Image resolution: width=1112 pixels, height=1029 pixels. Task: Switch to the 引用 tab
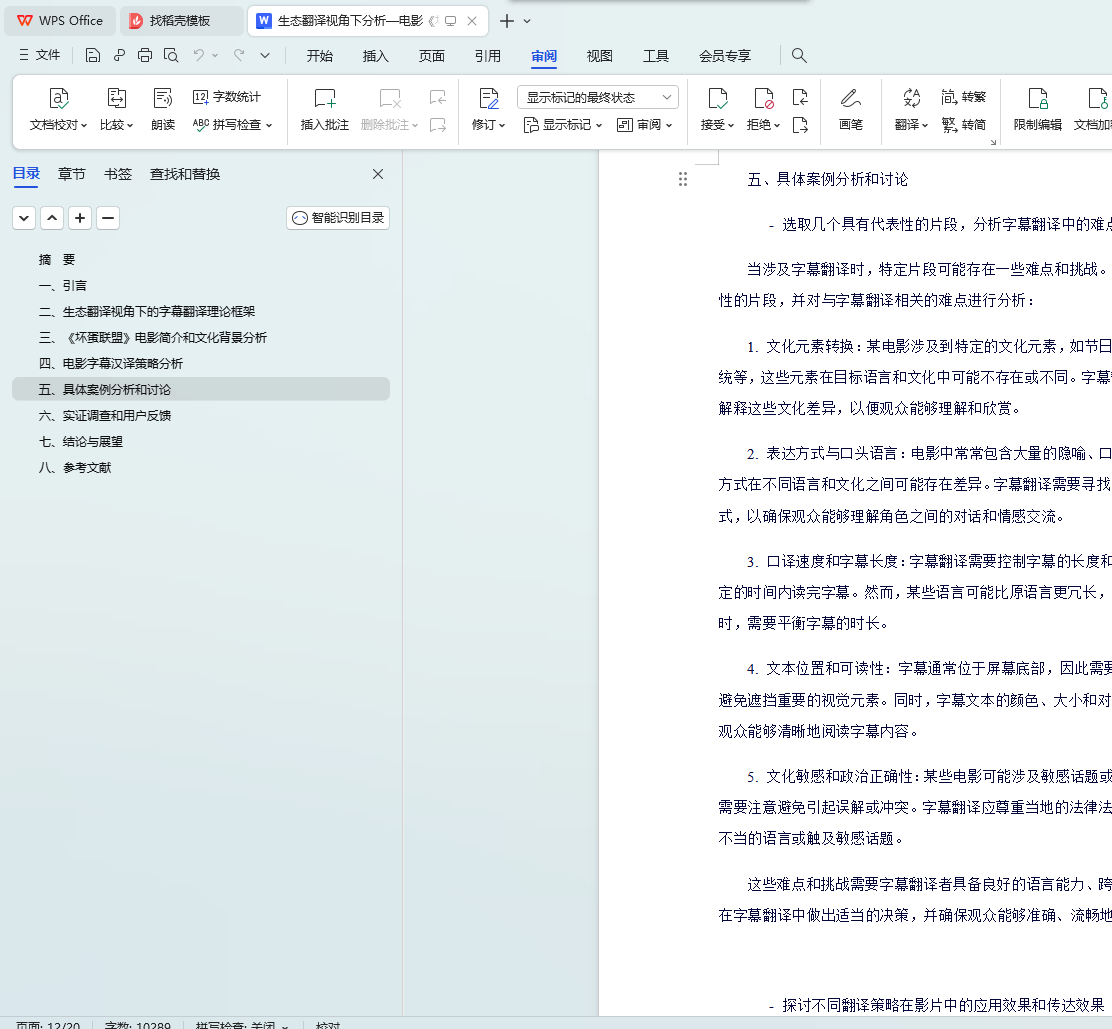487,56
